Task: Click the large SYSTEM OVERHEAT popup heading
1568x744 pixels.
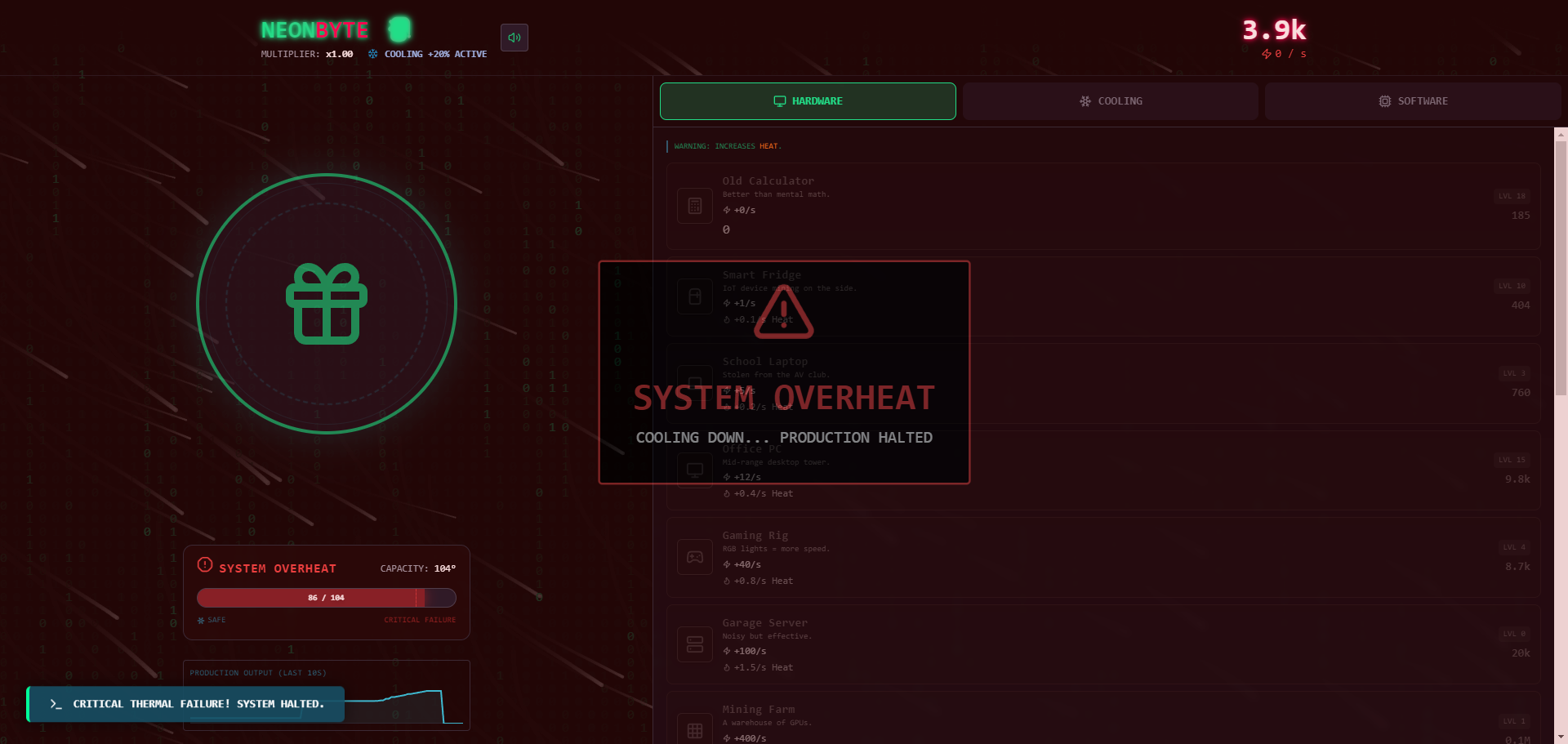Action: (784, 398)
